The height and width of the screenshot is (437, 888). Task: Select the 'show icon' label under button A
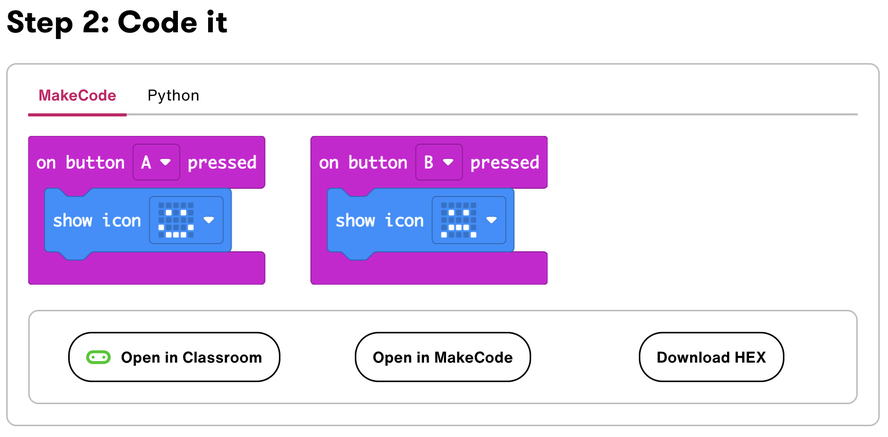(x=96, y=220)
